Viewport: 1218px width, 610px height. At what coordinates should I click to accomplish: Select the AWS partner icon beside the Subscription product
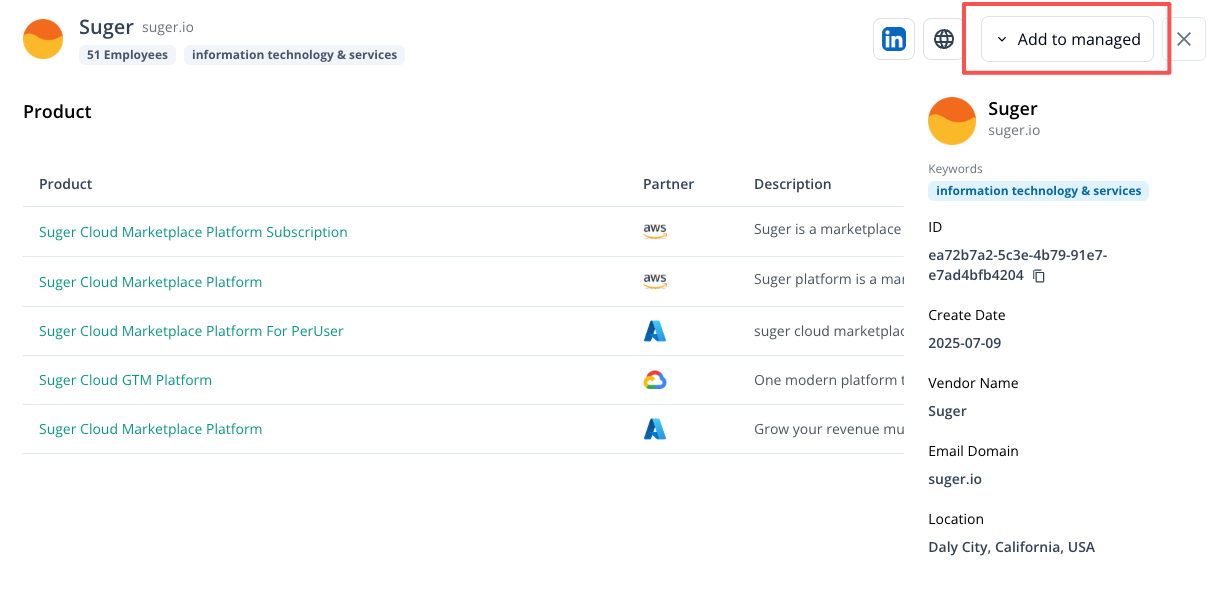pyautogui.click(x=654, y=231)
